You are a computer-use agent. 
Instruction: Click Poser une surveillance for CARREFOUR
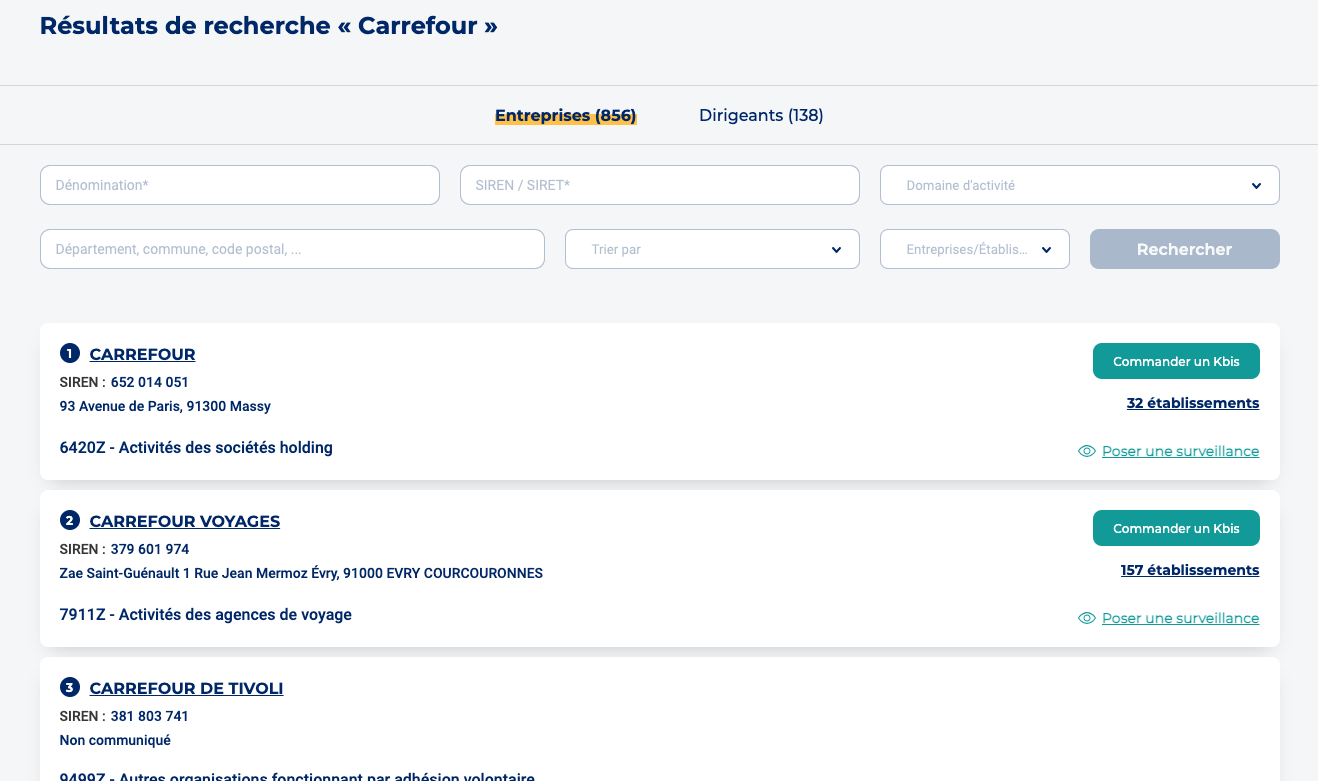pos(1180,451)
